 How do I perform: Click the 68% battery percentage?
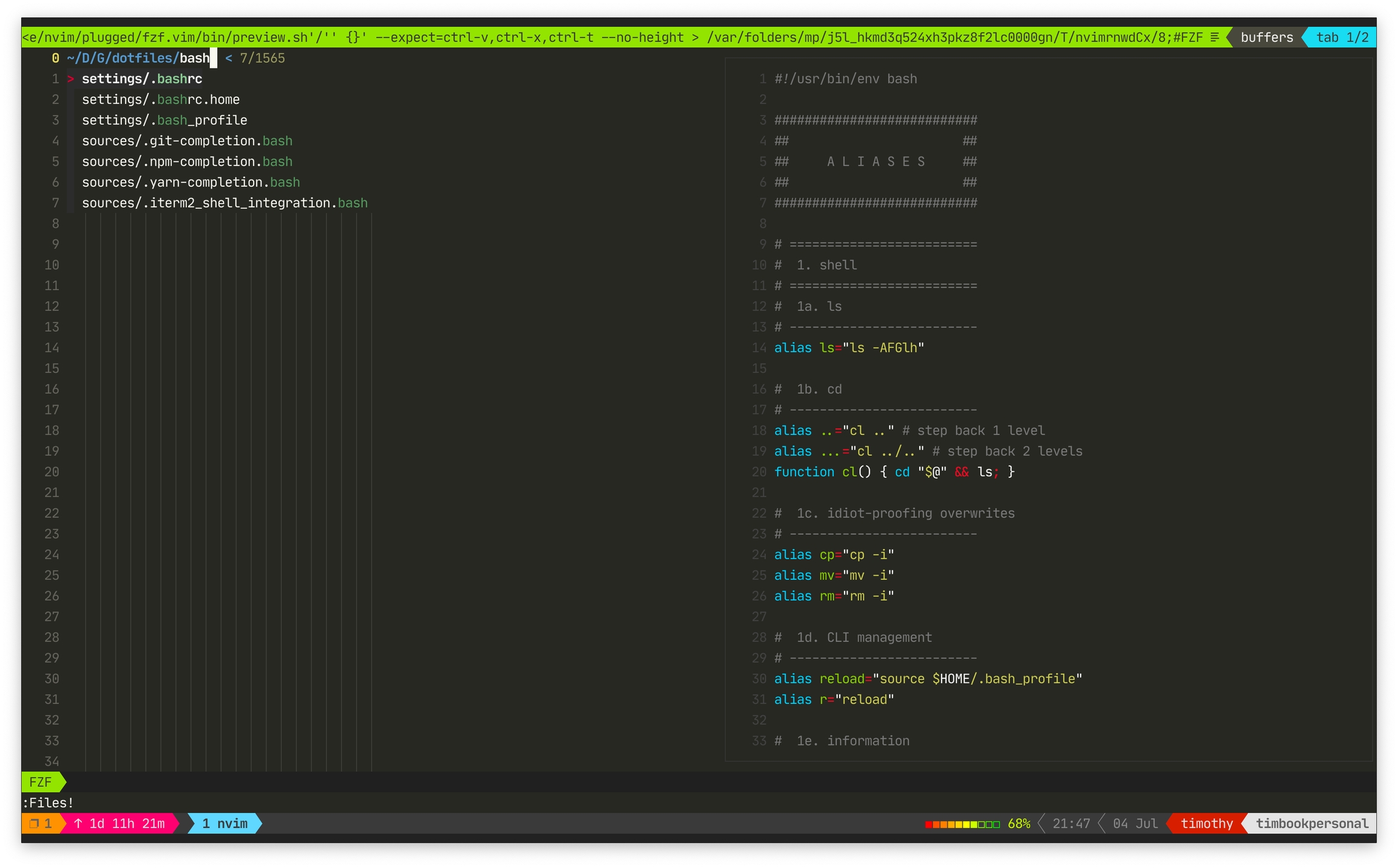tap(1019, 823)
